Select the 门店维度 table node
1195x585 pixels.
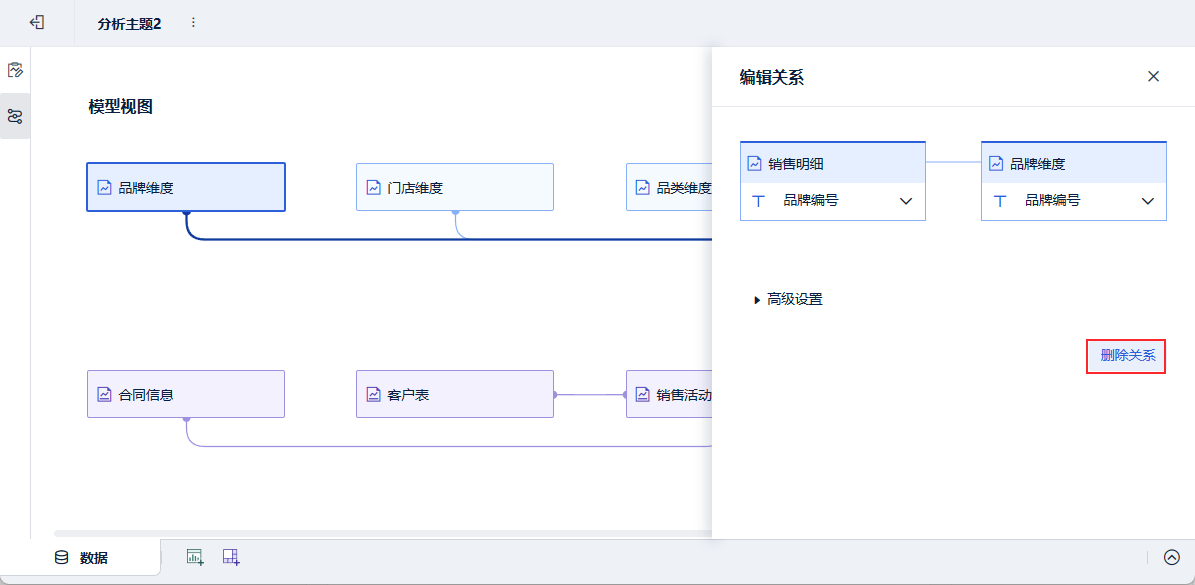pos(454,187)
